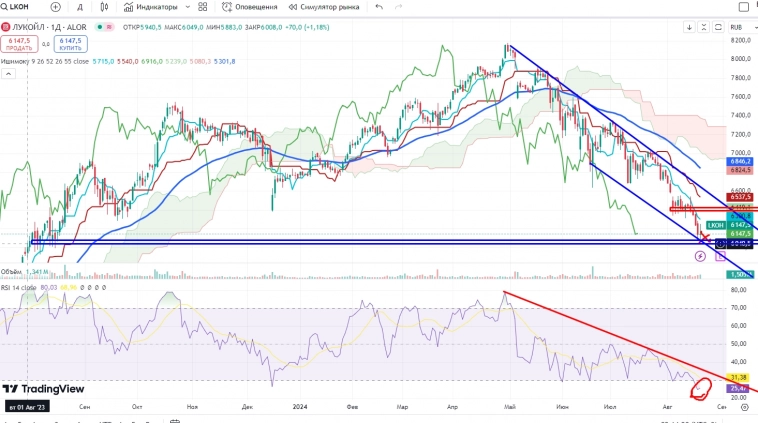The height and width of the screenshot is (423, 758).
Task: Open the Д timeframe interval selector
Action: point(80,7)
